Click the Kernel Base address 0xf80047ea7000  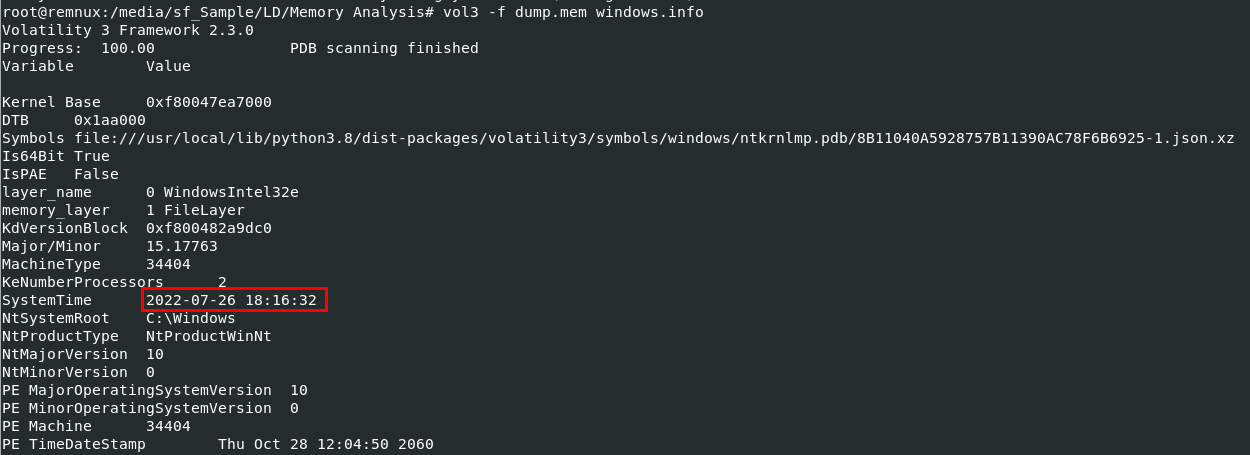pyautogui.click(x=208, y=102)
